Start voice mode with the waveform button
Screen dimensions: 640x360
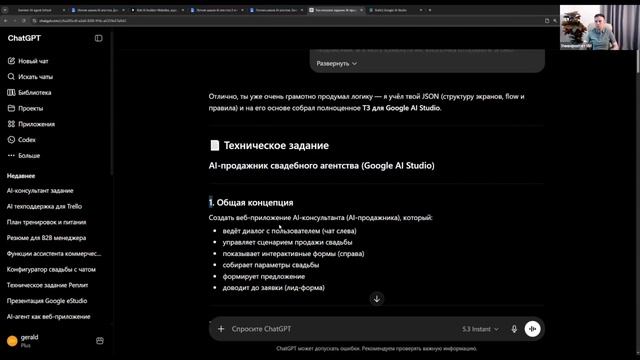pyautogui.click(x=532, y=329)
